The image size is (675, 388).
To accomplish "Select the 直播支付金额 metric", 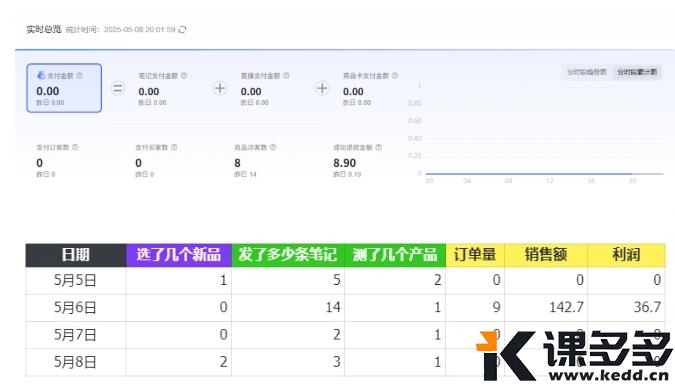I will point(265,89).
